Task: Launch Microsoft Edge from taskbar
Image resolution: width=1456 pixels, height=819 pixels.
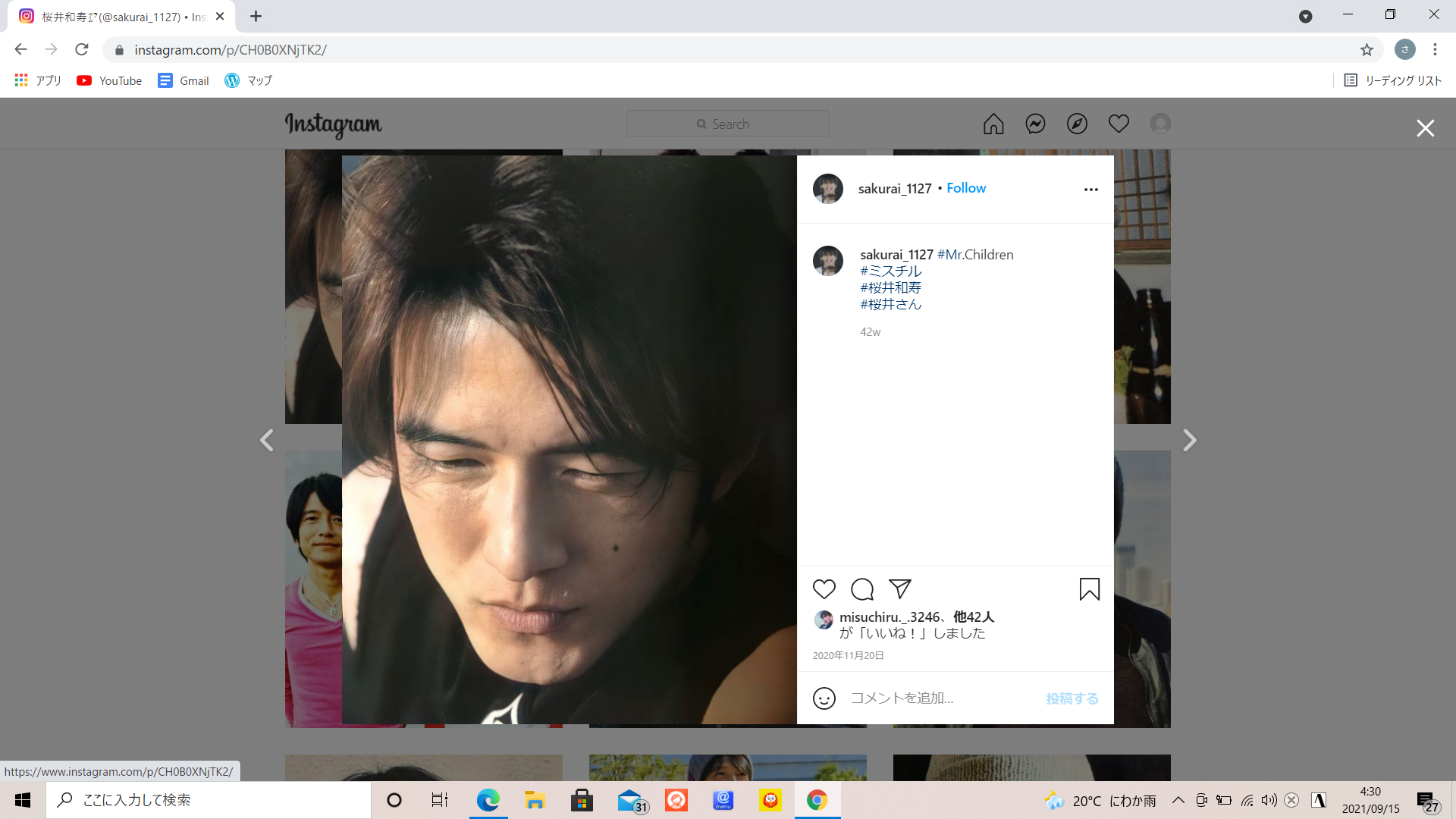Action: [488, 800]
